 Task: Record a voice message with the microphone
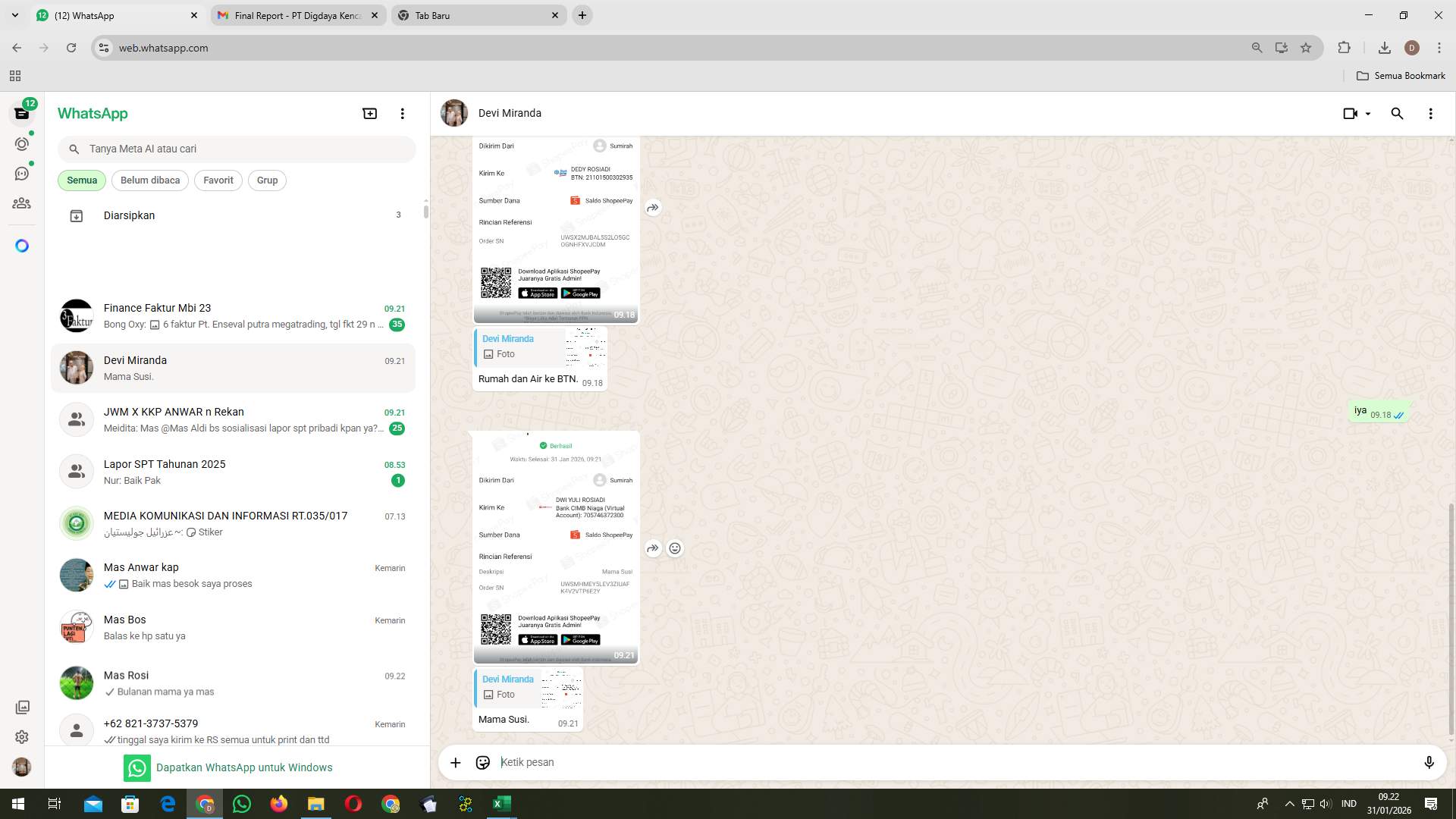(1429, 762)
